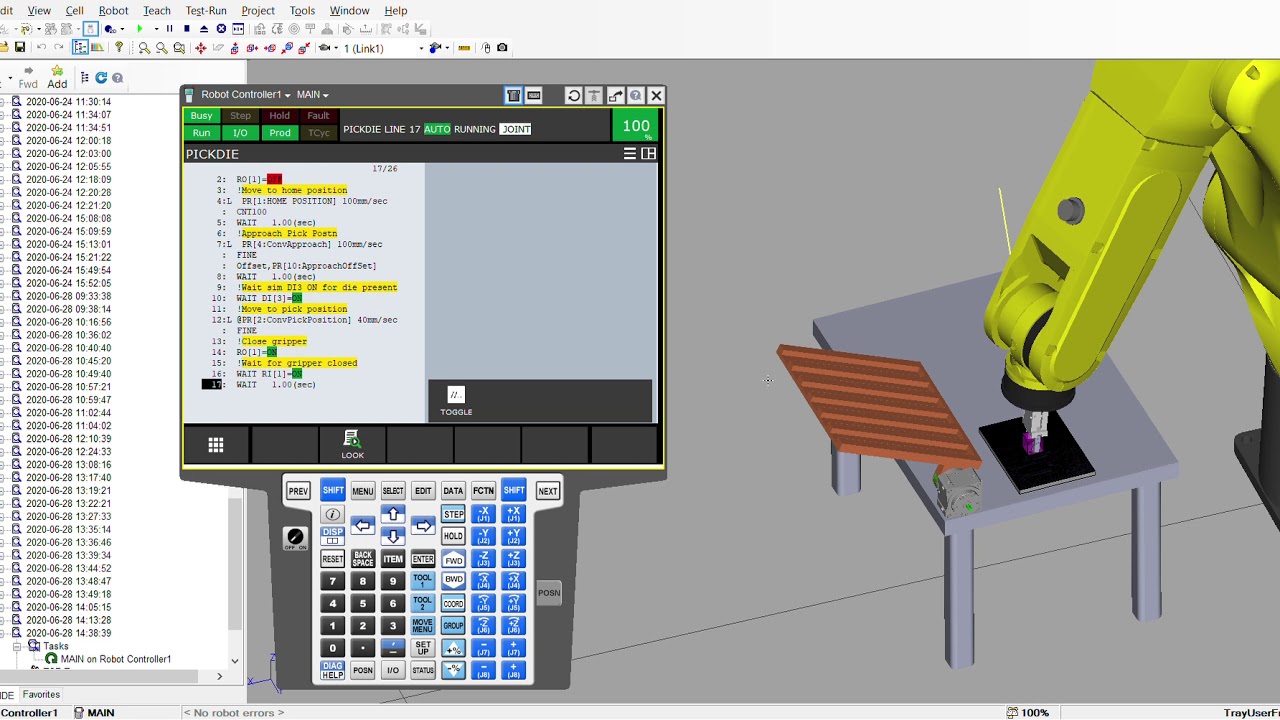The width and height of the screenshot is (1280, 720).
Task: Expand the 2020-06-28 14:38:39 history entry
Action: 4,633
